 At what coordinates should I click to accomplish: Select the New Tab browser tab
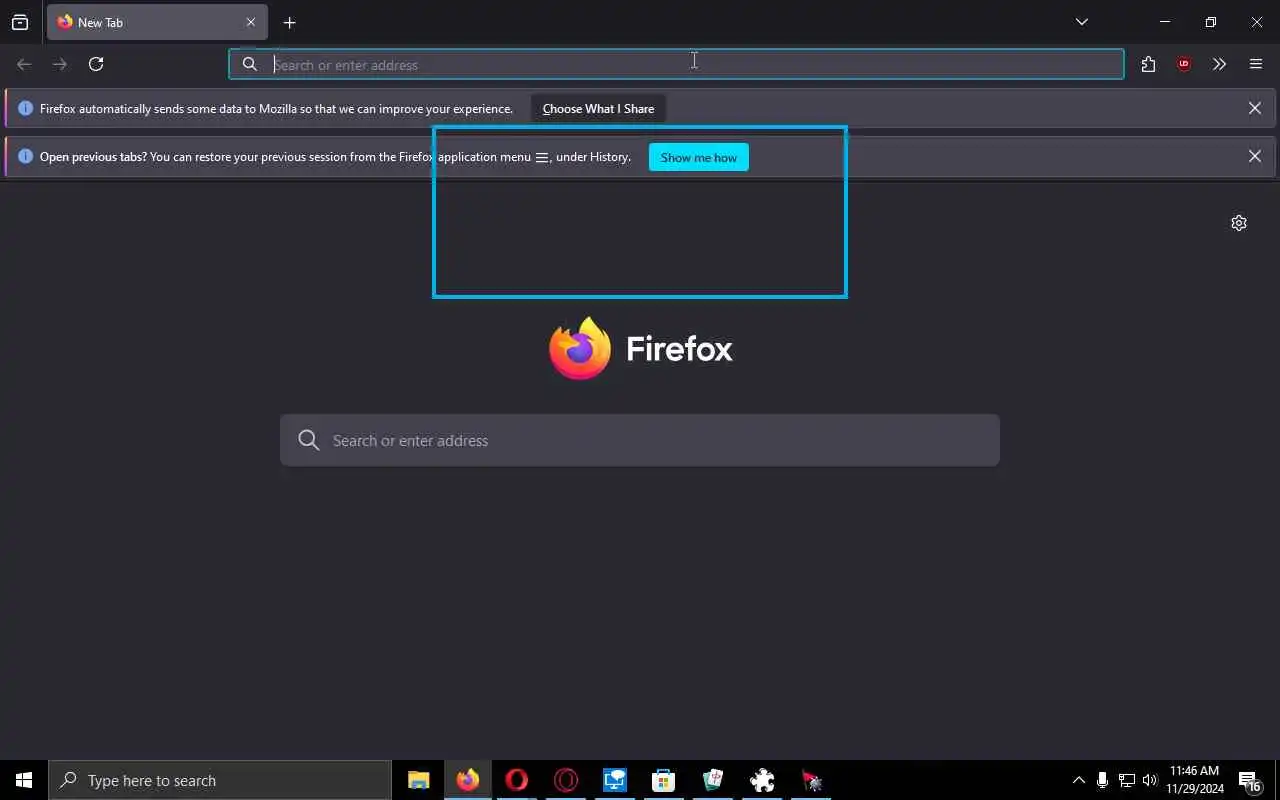pos(157,22)
